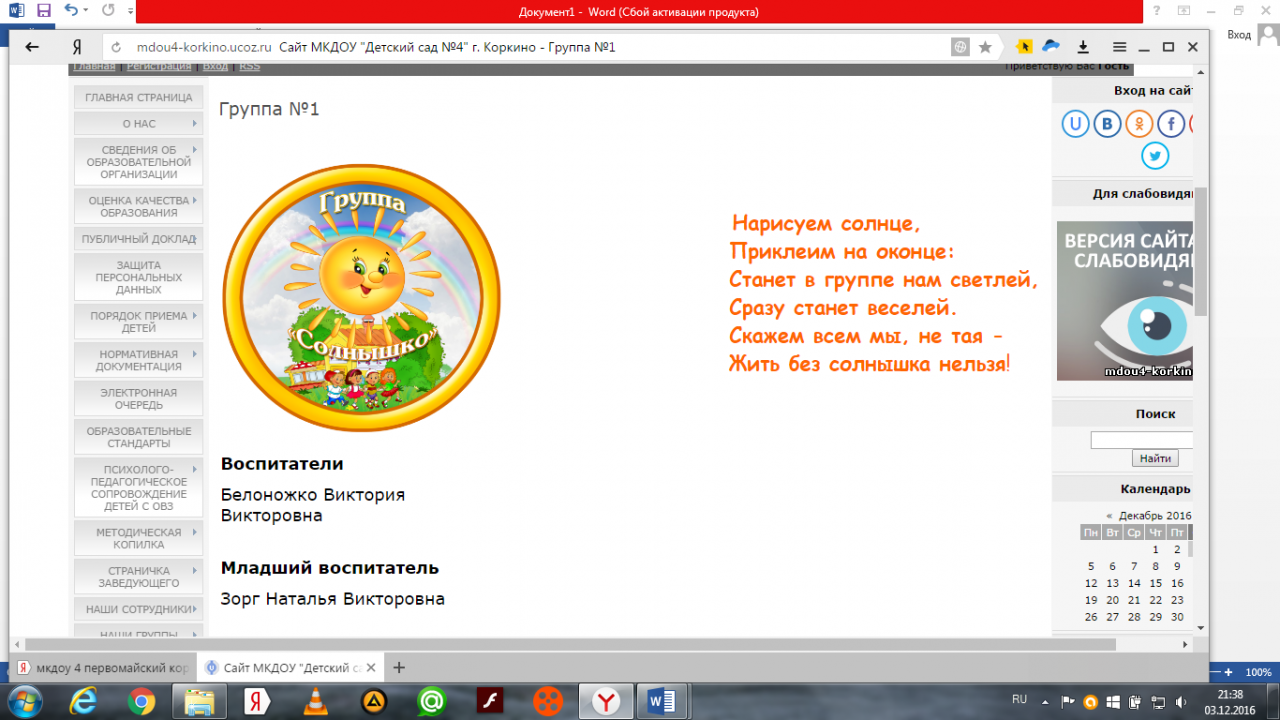Click the page vertical scrollbar thumb
1280x720 pixels.
(1201, 252)
